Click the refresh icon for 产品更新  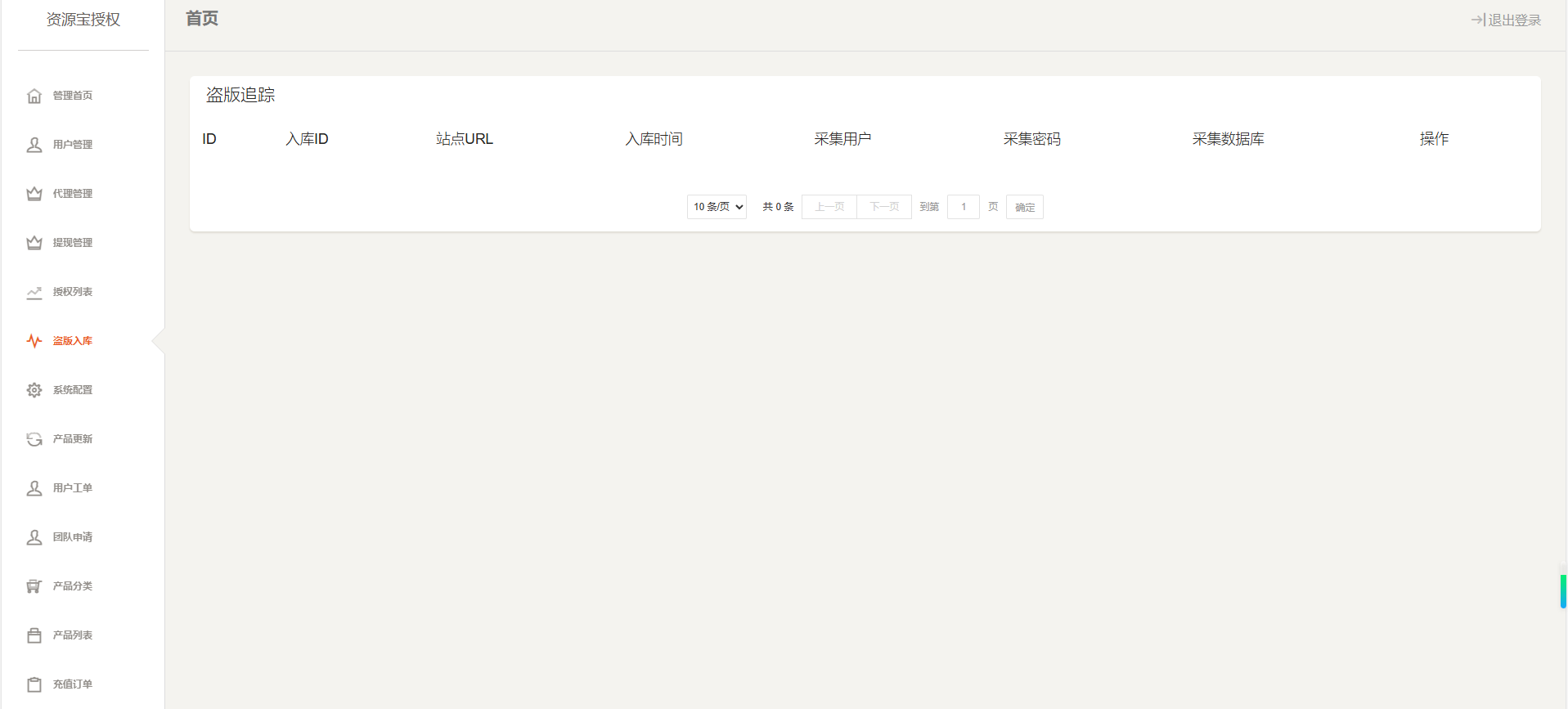click(x=34, y=439)
